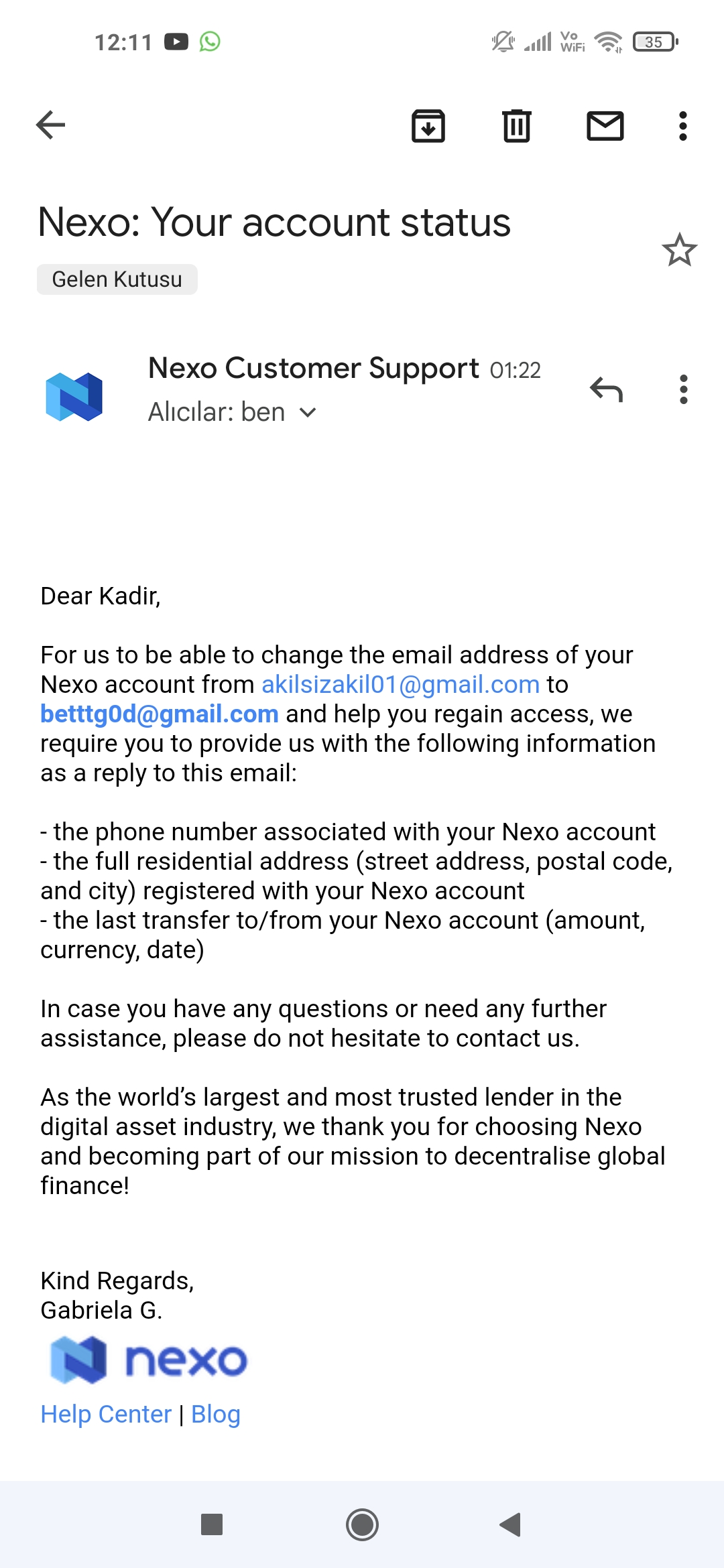Open the betttg0d@gmail.com email link

point(160,714)
